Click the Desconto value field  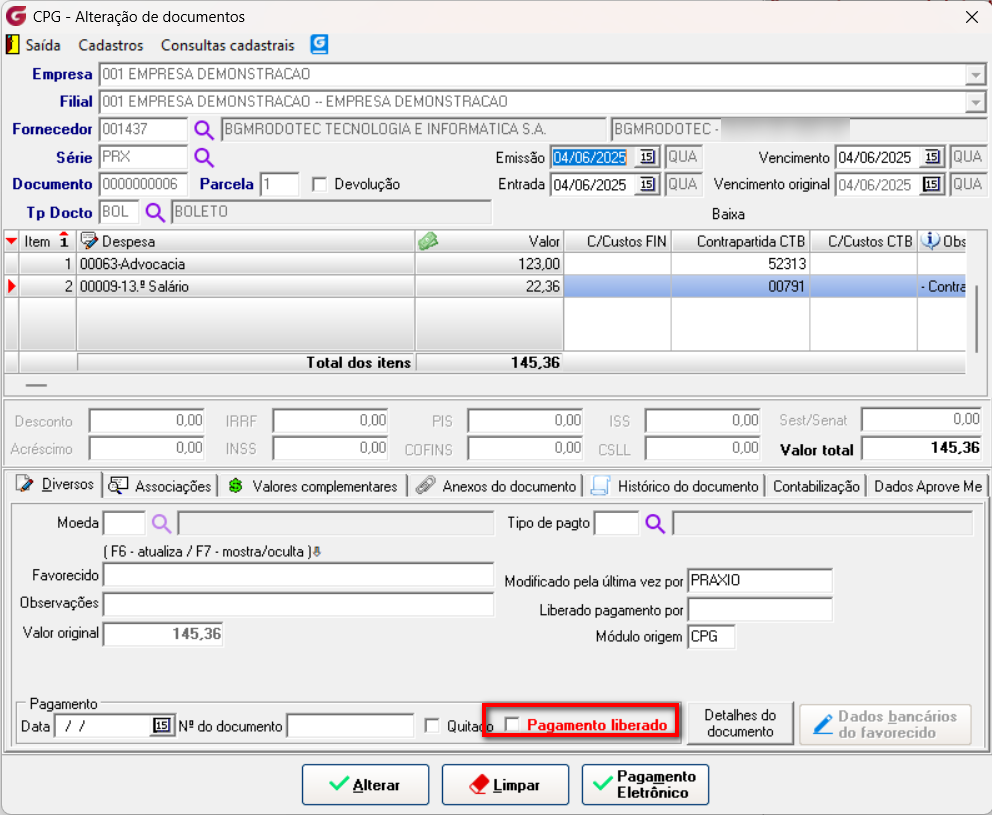pyautogui.click(x=147, y=421)
